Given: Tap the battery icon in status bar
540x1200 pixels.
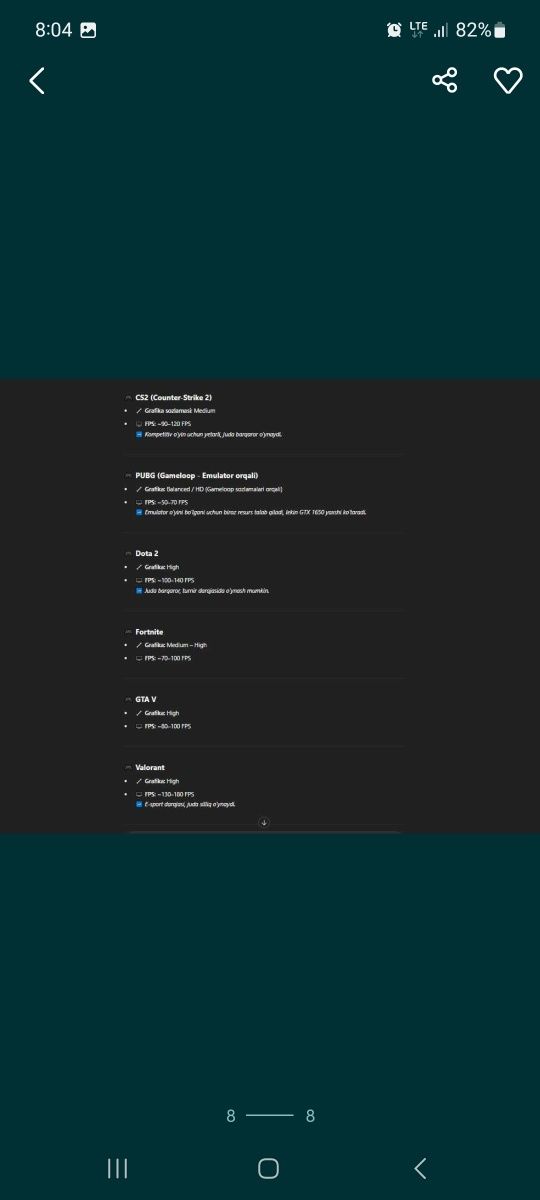Looking at the screenshot, I should click(500, 30).
